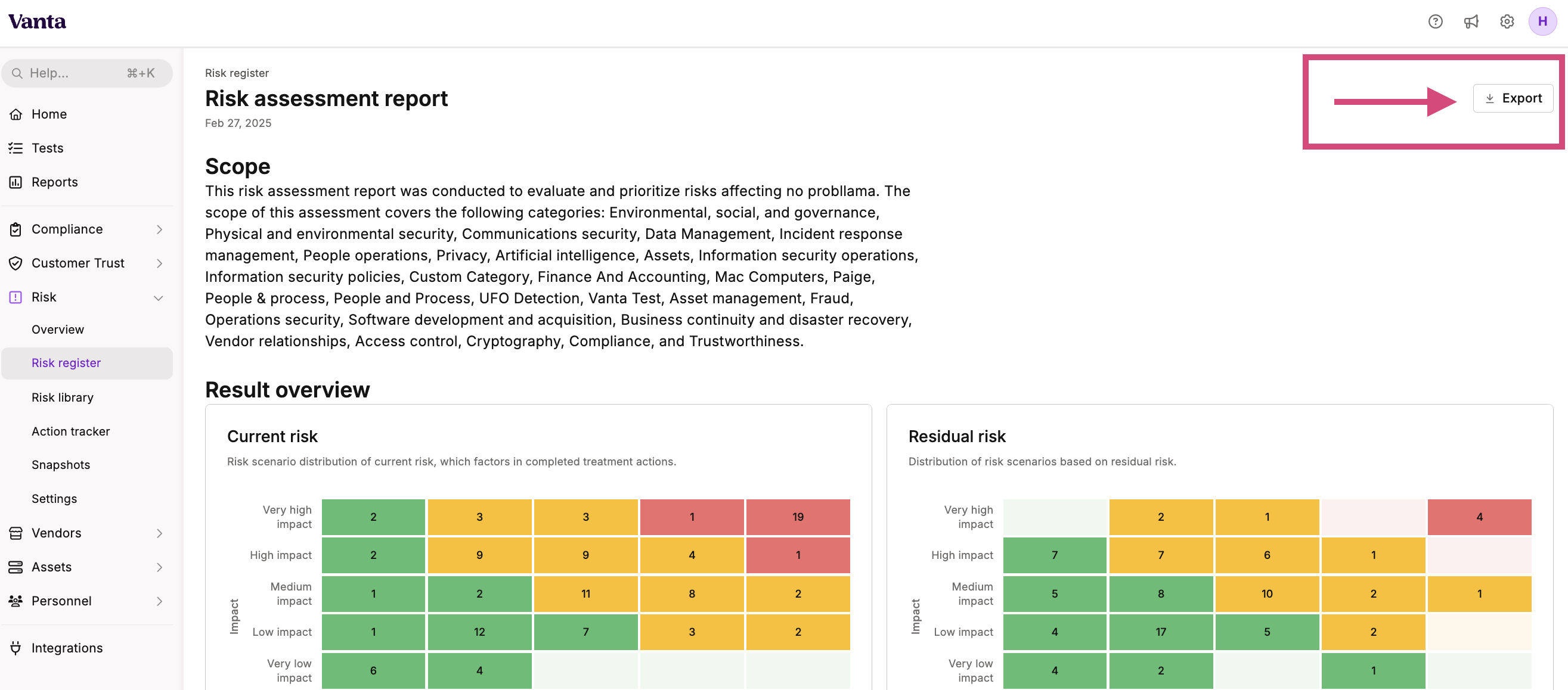Open the help question mark icon
Viewport: 1568px width, 690px height.
(1435, 22)
